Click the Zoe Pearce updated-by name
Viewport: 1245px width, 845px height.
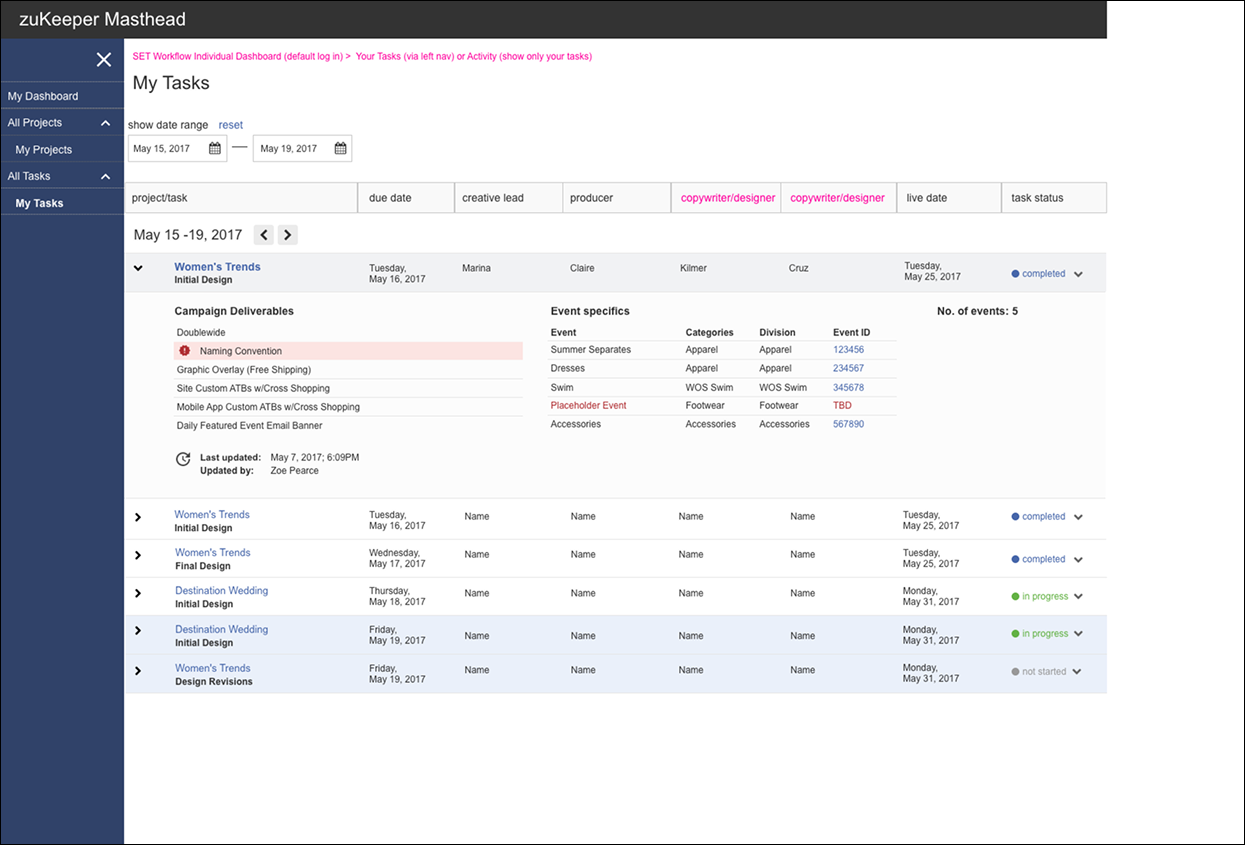(x=295, y=470)
